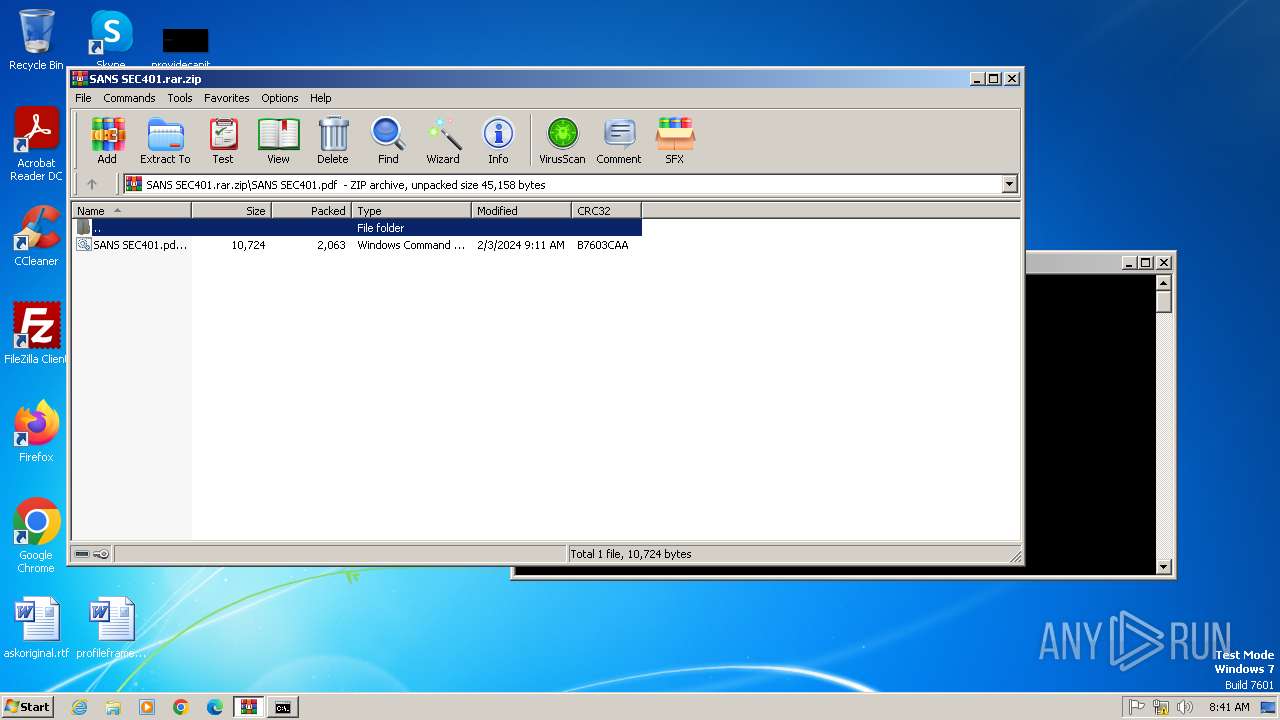
Task: Click the Action Center flag tray icon
Action: 1137,707
